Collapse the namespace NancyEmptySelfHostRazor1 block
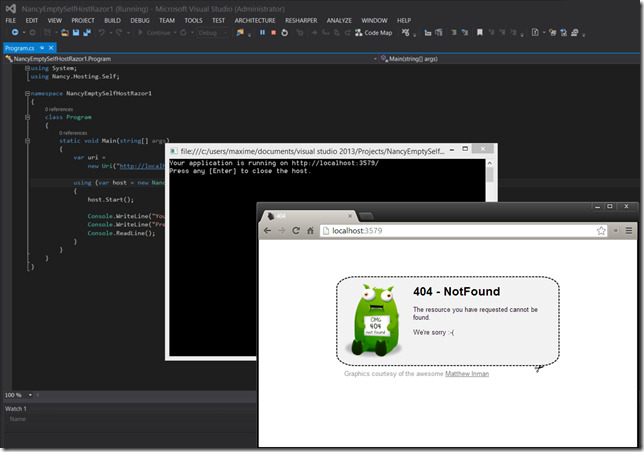644x452 pixels. coord(28,94)
